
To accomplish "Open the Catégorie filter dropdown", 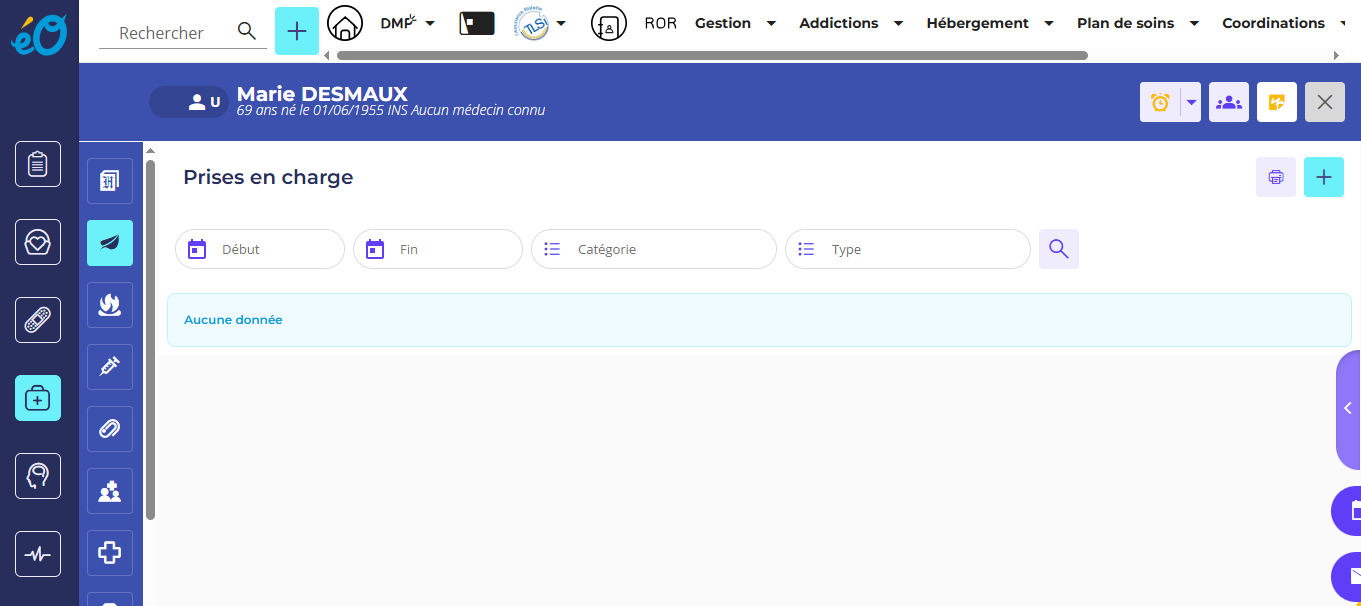I will tap(654, 249).
